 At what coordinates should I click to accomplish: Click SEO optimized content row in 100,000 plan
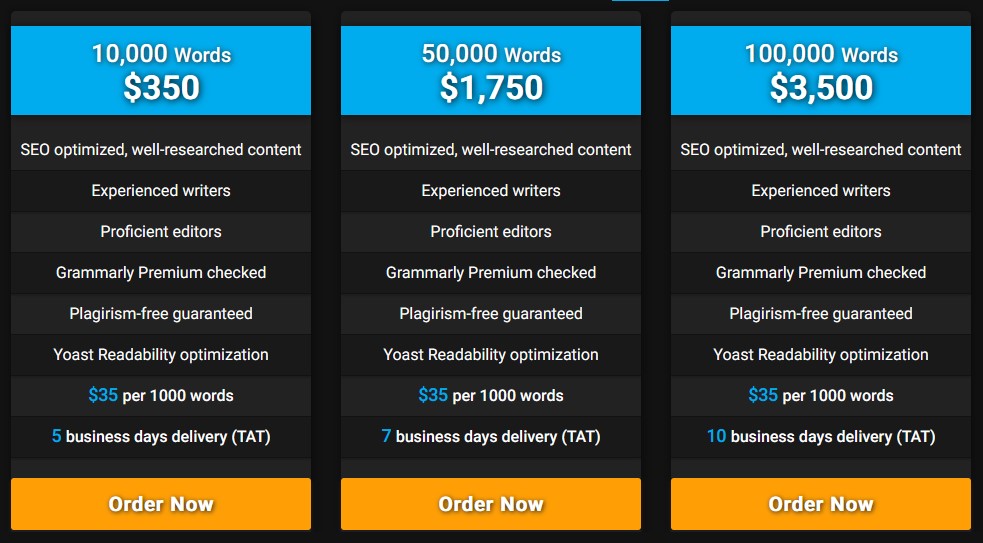coord(821,149)
